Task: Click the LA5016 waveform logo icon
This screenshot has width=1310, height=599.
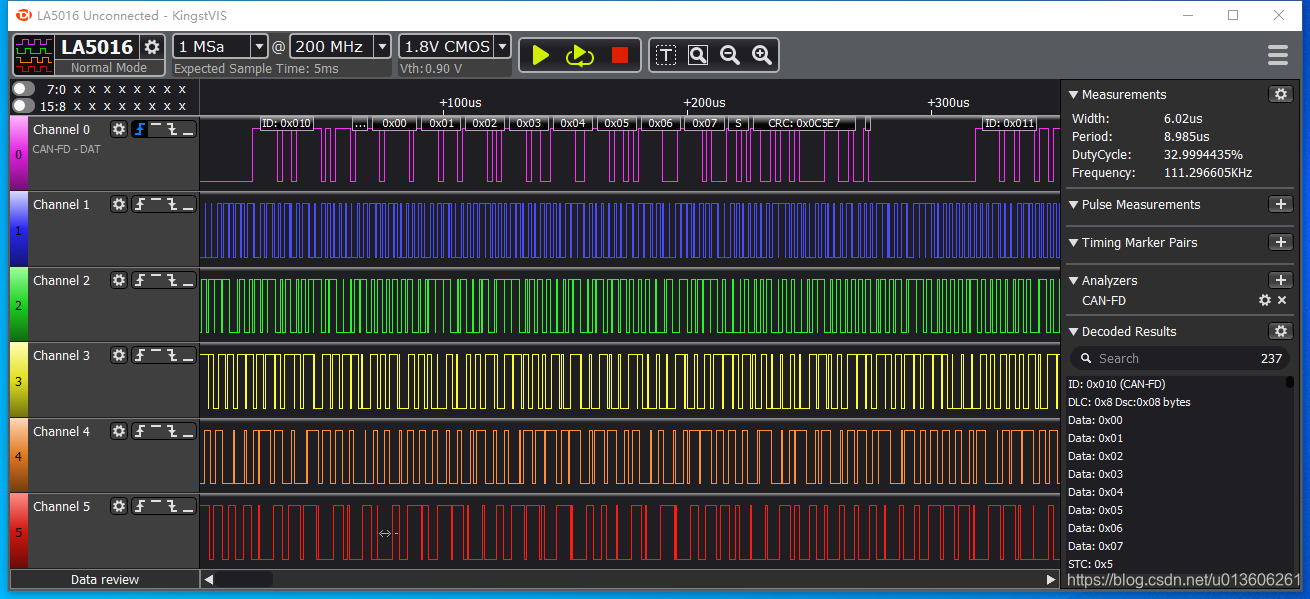Action: pos(34,55)
